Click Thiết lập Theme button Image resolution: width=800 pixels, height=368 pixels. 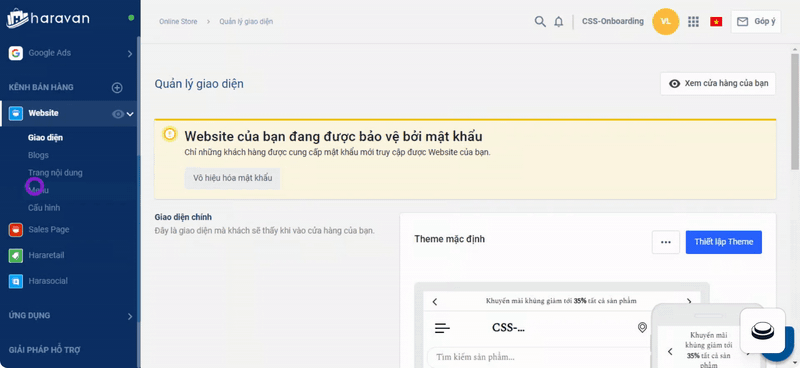(723, 242)
